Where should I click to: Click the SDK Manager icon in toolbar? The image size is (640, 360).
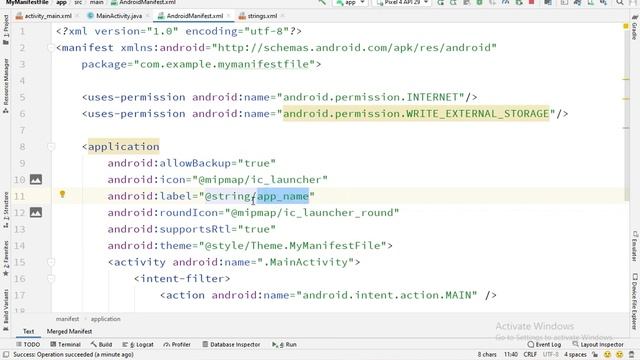[603, 2]
